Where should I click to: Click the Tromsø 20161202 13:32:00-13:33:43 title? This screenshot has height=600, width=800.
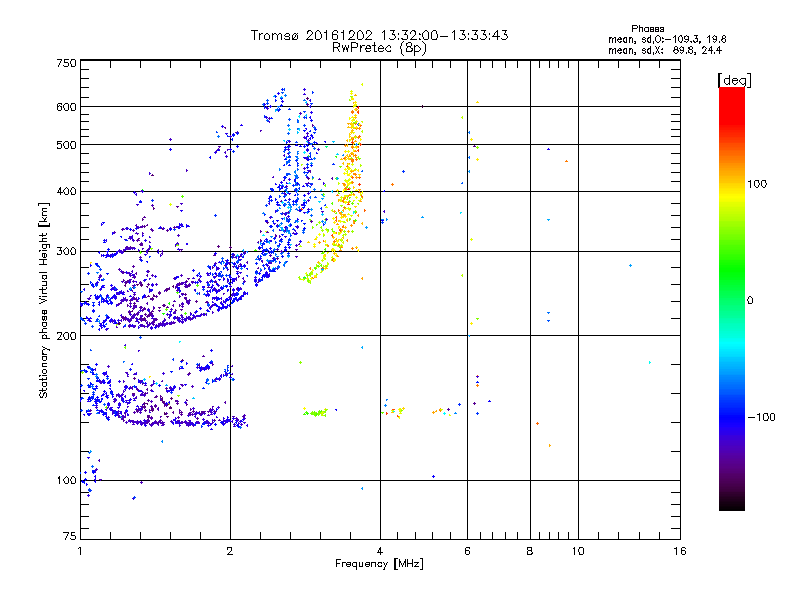point(379,35)
